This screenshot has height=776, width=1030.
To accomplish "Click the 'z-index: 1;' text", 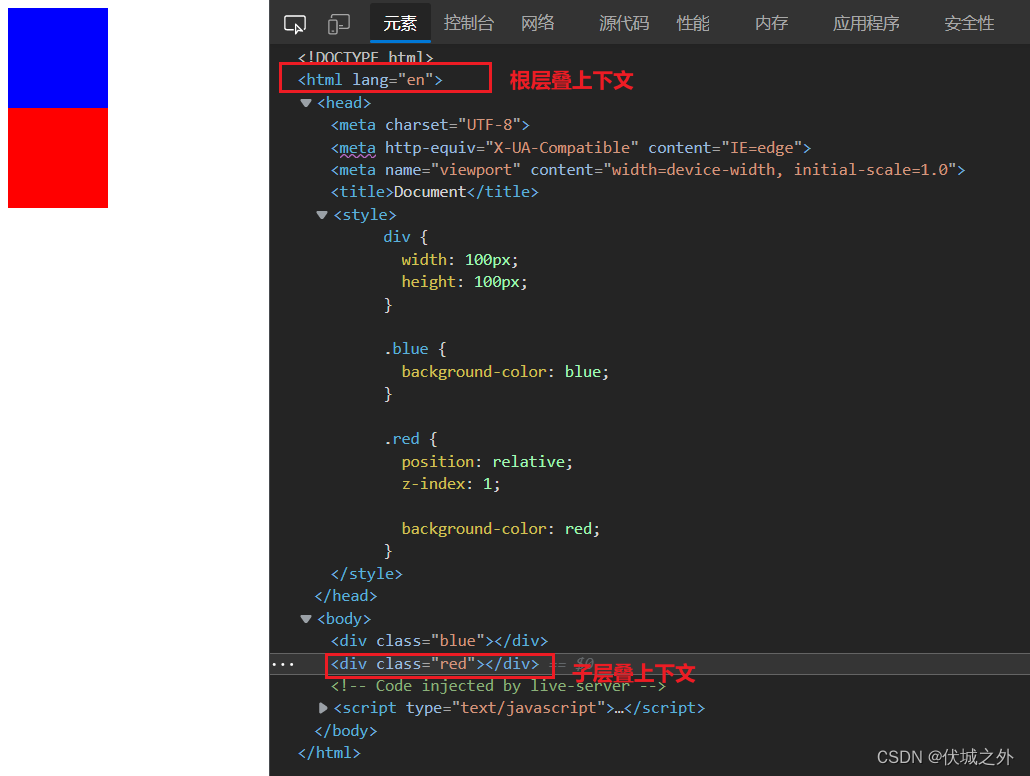I will click(451, 484).
